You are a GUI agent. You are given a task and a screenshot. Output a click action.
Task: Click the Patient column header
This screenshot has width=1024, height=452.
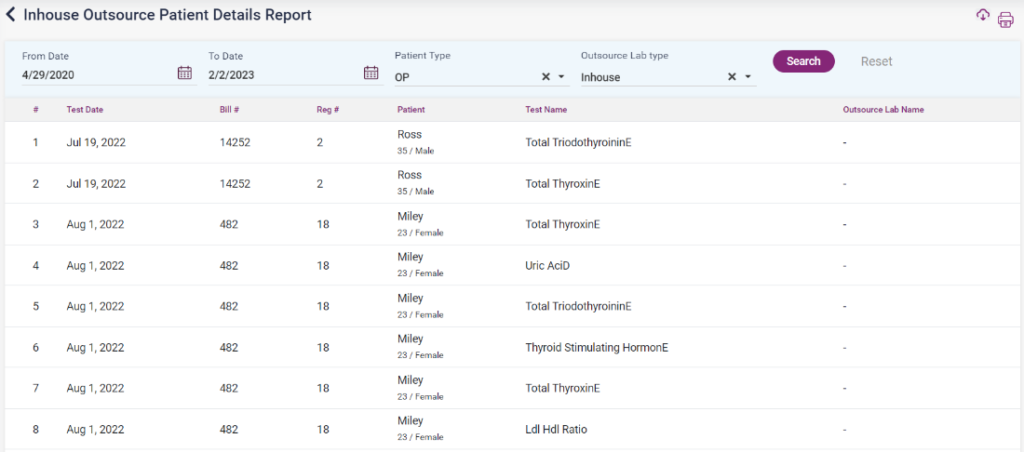click(x=411, y=110)
